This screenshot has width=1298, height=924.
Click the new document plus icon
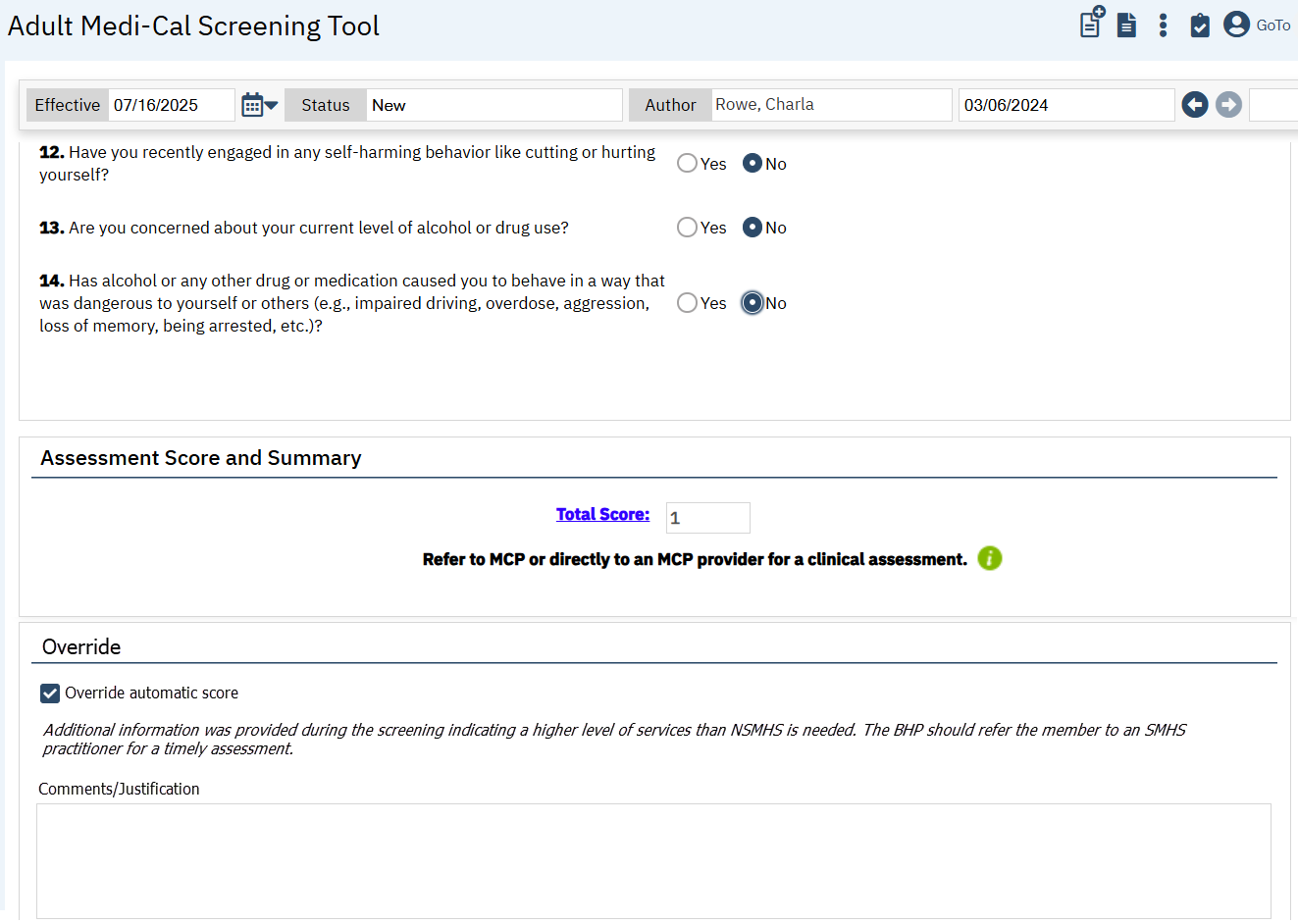1091,23
